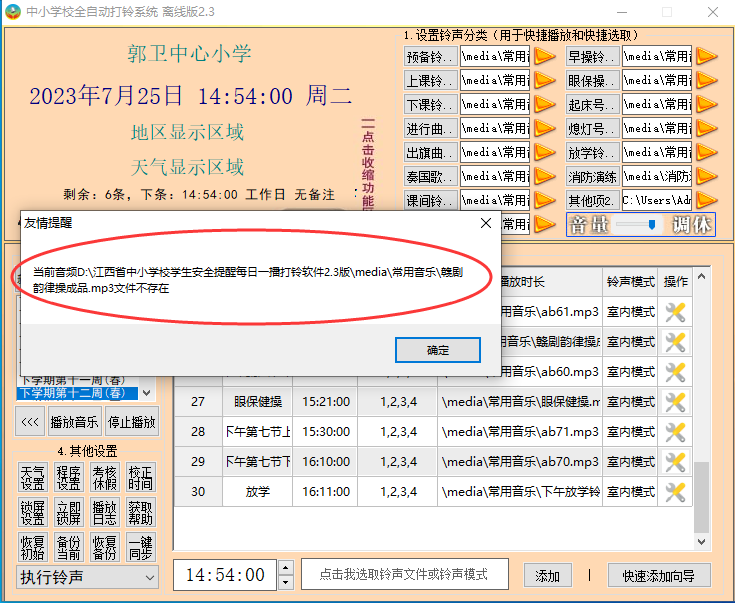
Task: Click the tools icon for row 27
Action: [675, 402]
